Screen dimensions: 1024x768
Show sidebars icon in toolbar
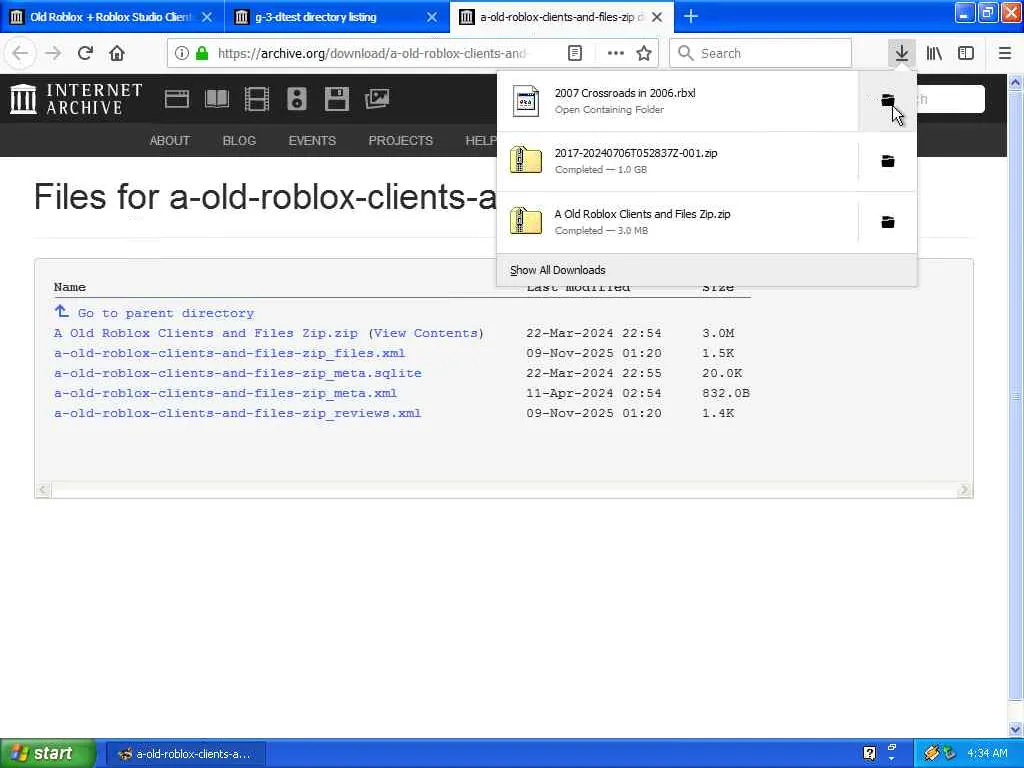[966, 53]
